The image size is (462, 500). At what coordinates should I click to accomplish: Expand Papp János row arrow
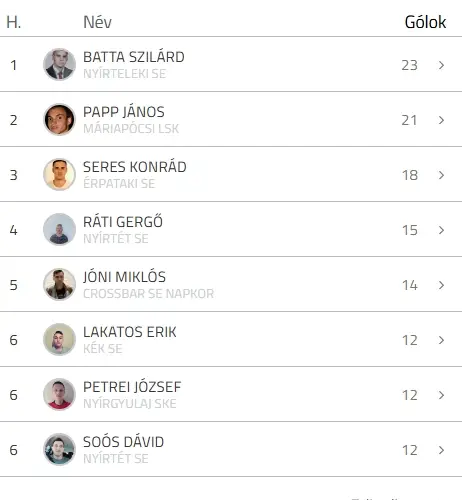(441, 120)
